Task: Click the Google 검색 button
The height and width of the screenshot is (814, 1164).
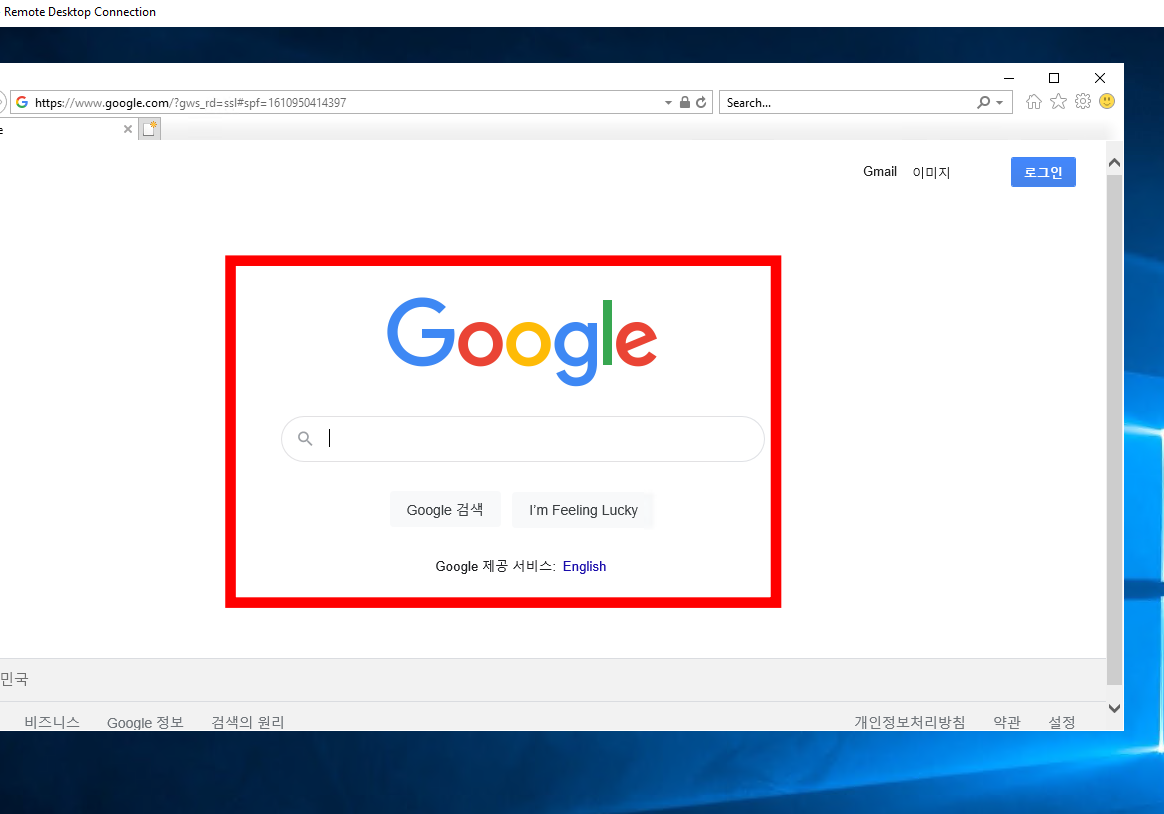Action: click(445, 510)
